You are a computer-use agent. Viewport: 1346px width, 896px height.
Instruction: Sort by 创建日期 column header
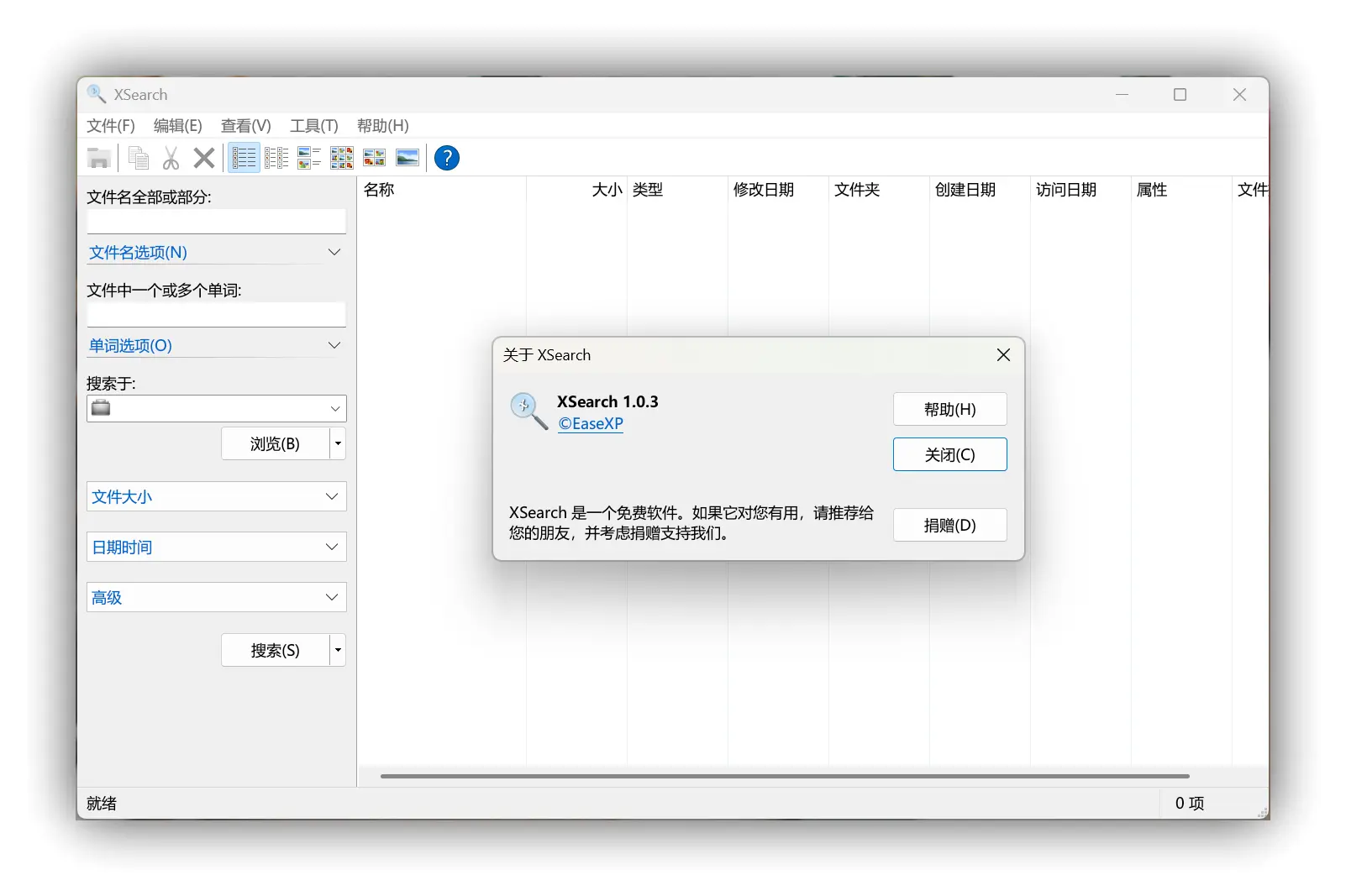point(980,190)
